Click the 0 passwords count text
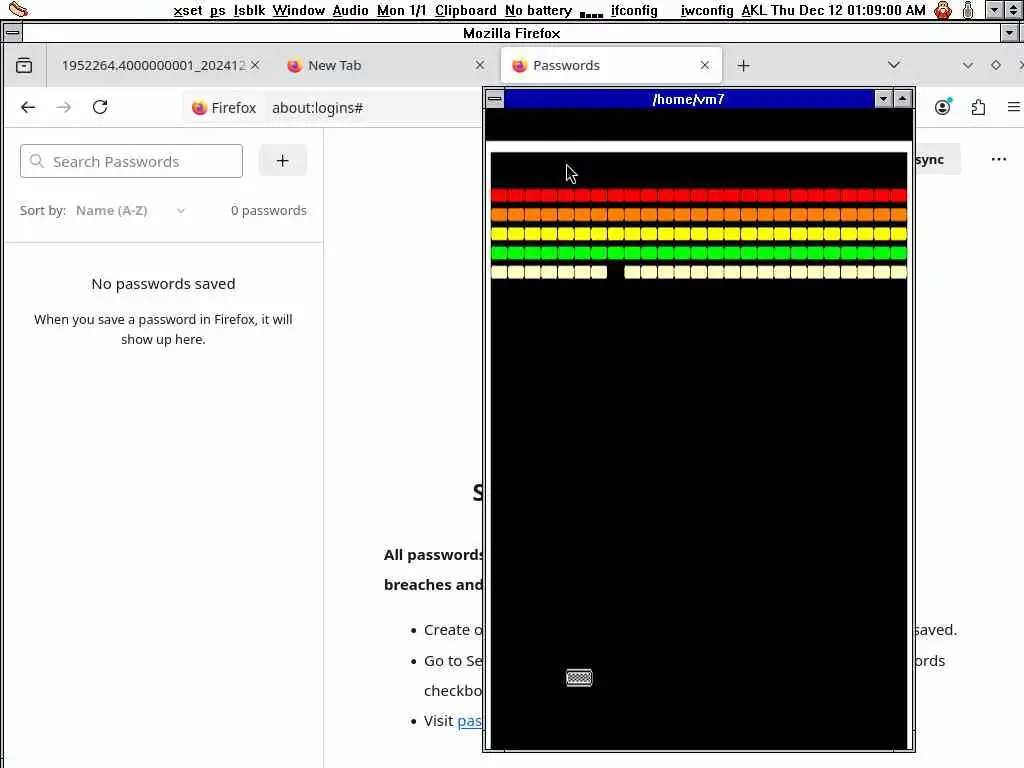 click(268, 210)
